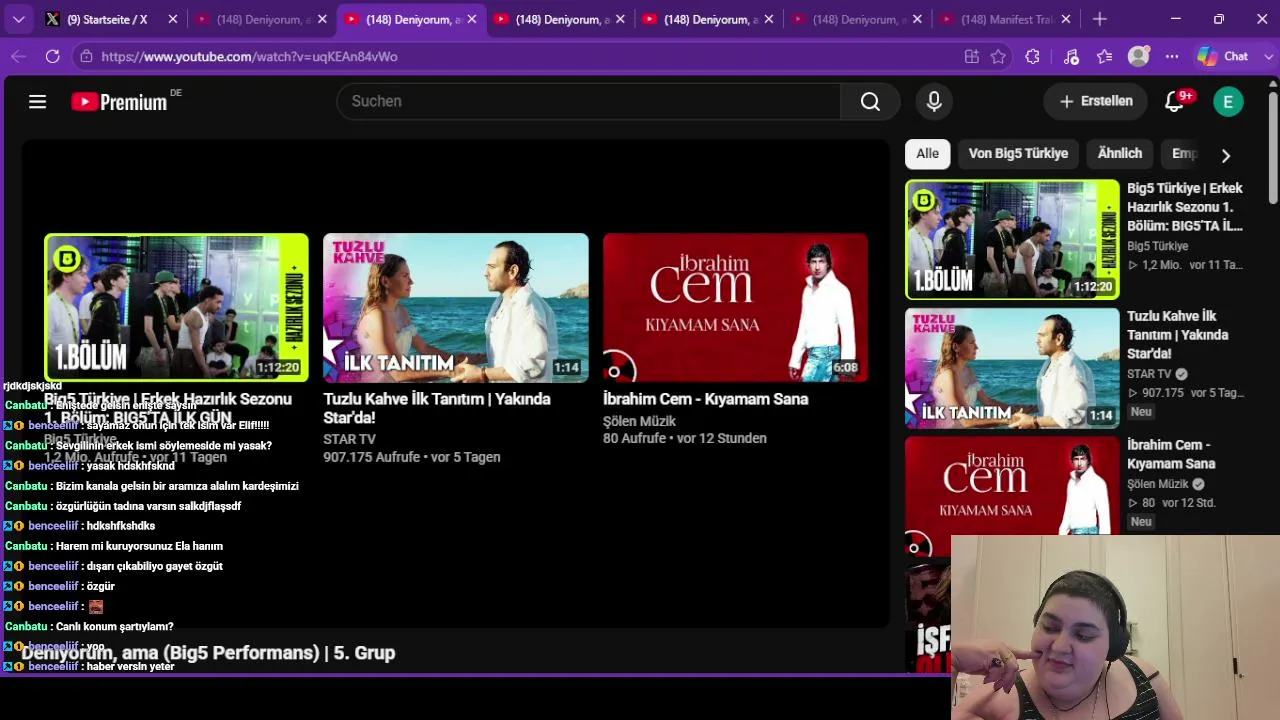The image size is (1280, 720).
Task: Click sidebar channel name Şölen Müzik
Action: (x=1158, y=484)
